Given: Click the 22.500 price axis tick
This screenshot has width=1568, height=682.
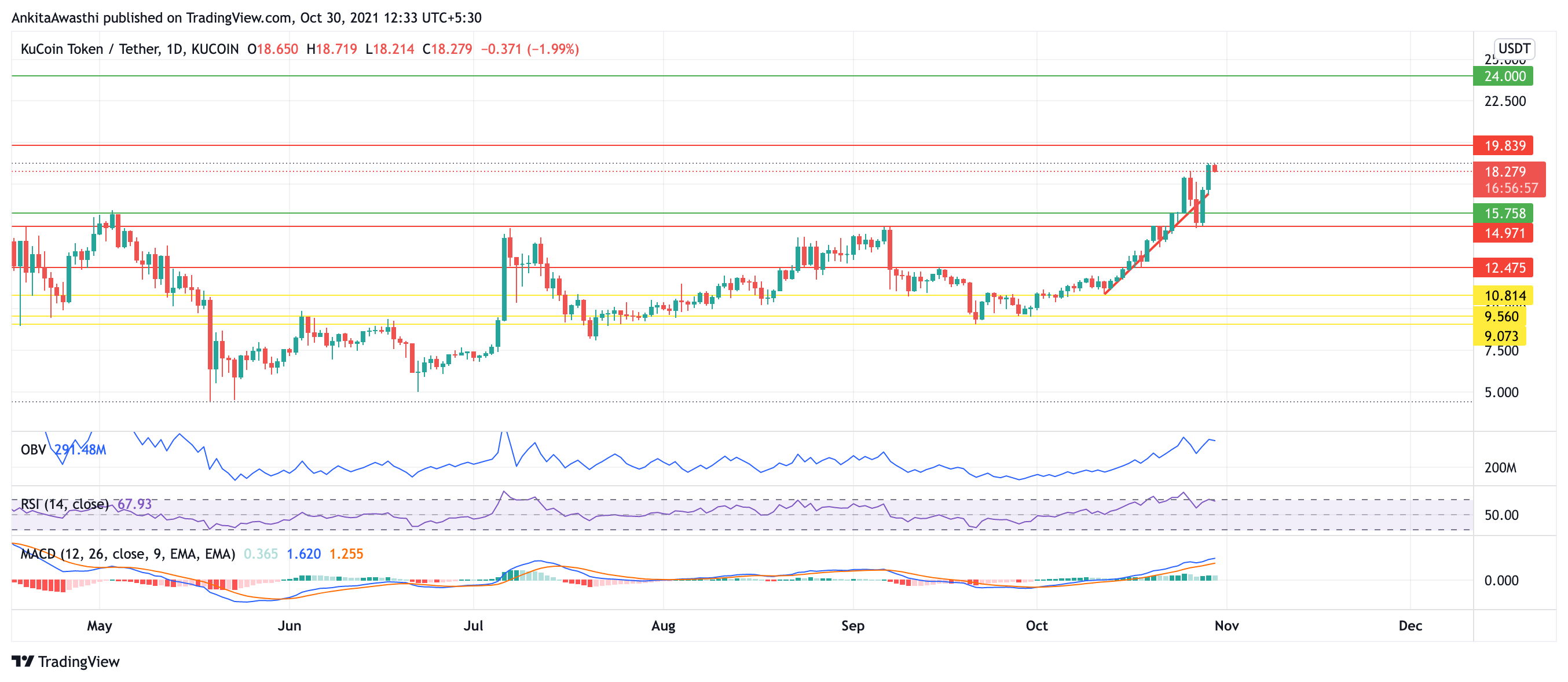Looking at the screenshot, I should click(x=1505, y=101).
